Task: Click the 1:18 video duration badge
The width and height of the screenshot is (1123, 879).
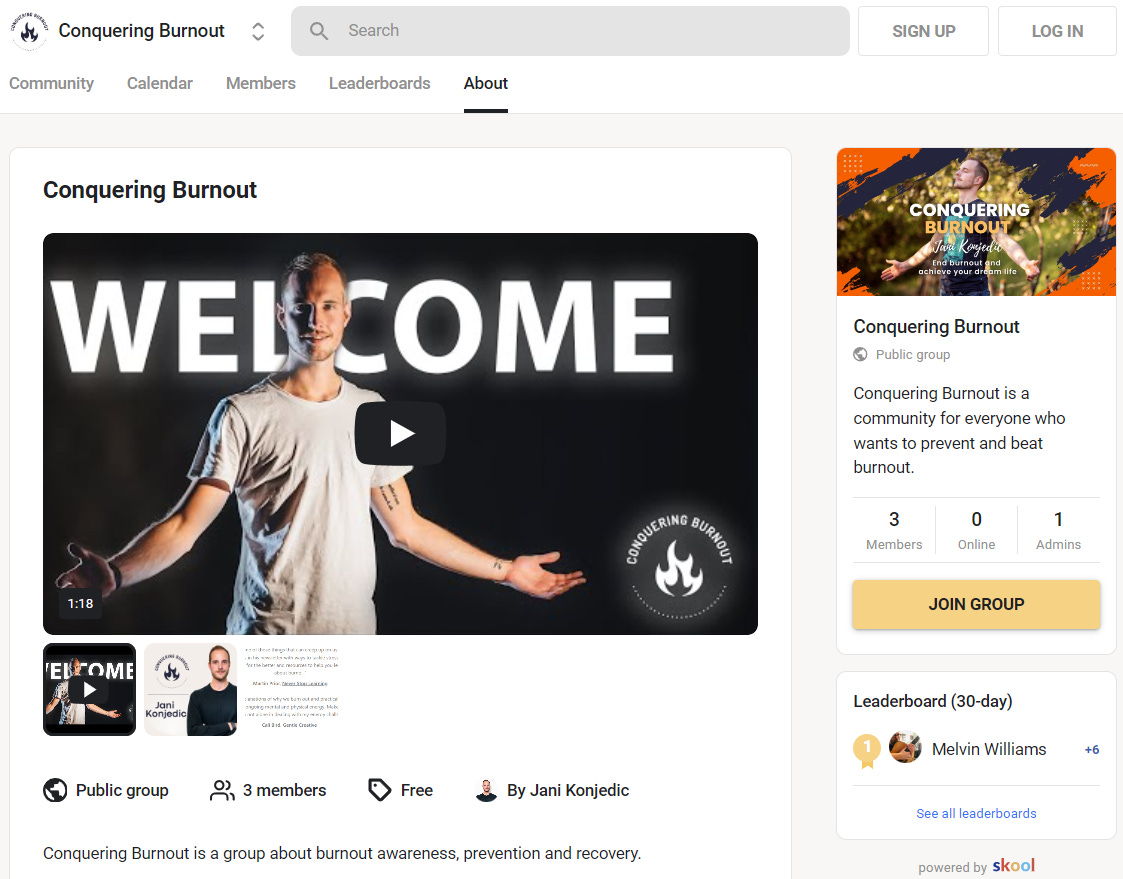Action: pos(80,604)
